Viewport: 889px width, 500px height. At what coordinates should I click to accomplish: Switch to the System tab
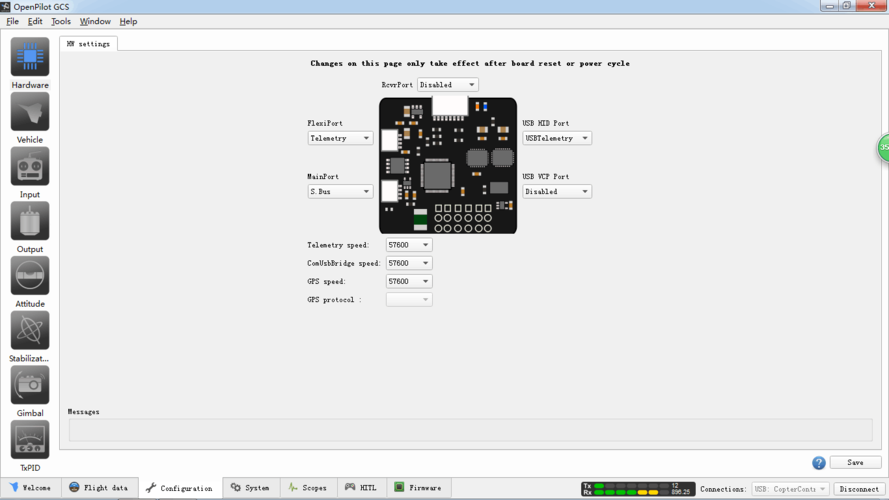[x=251, y=488]
